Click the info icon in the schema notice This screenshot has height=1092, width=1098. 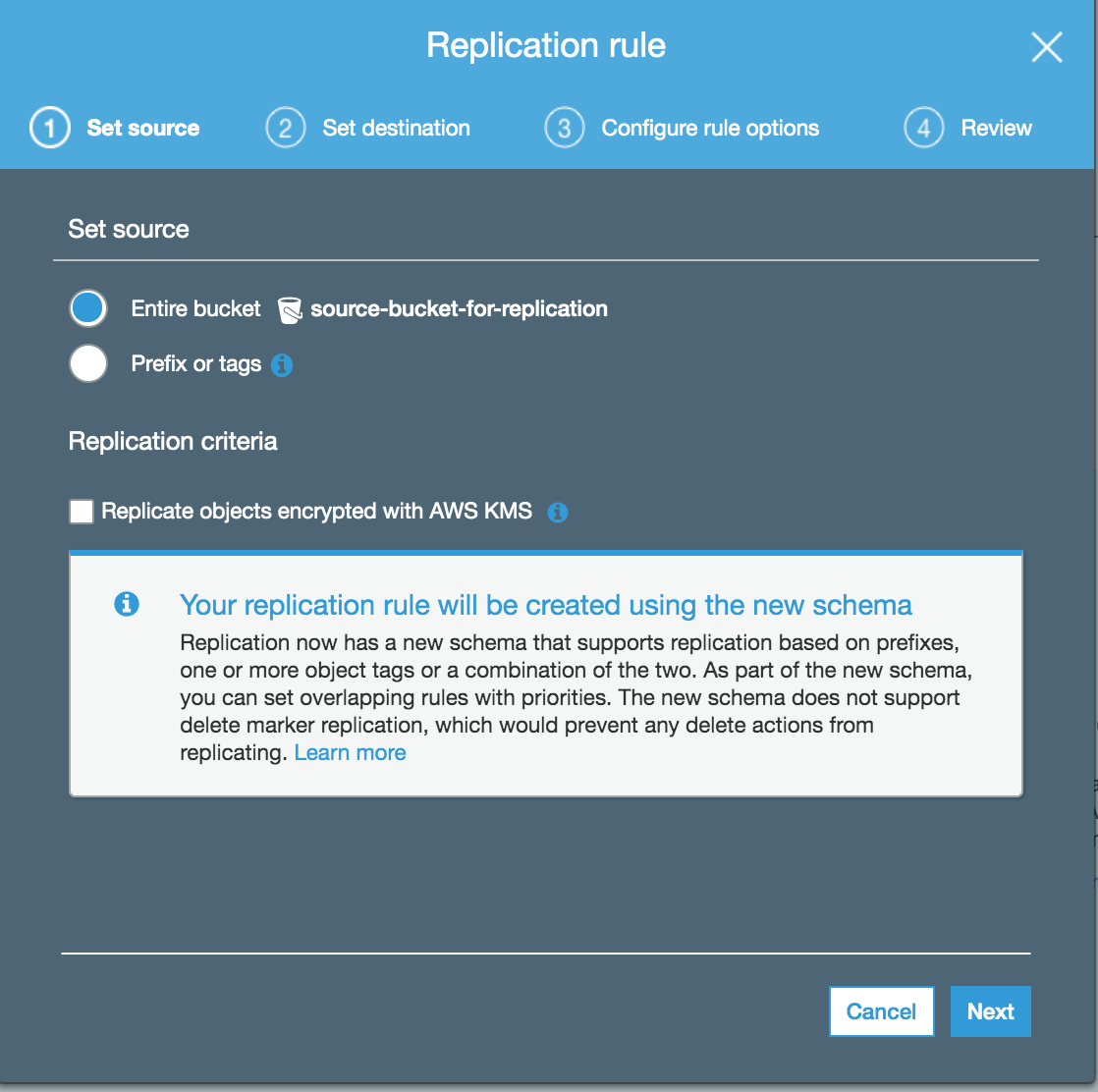pyautogui.click(x=126, y=604)
